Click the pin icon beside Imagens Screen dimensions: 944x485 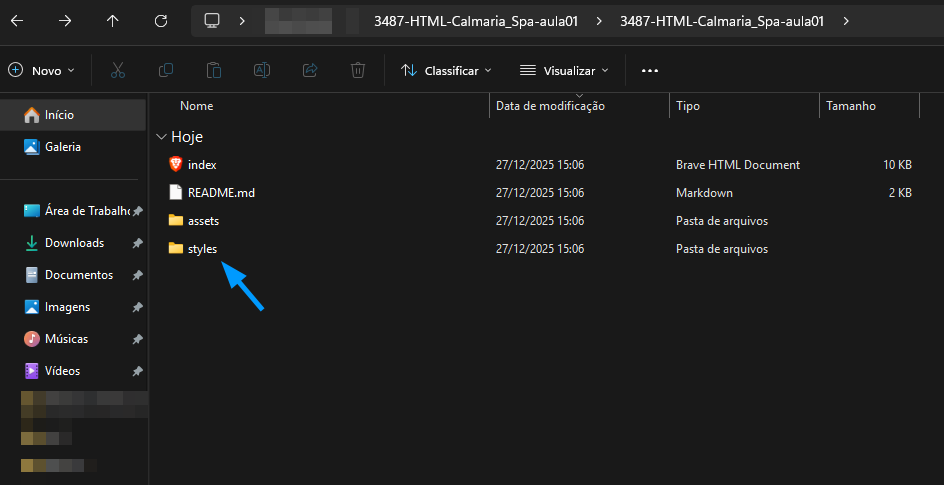(x=138, y=307)
